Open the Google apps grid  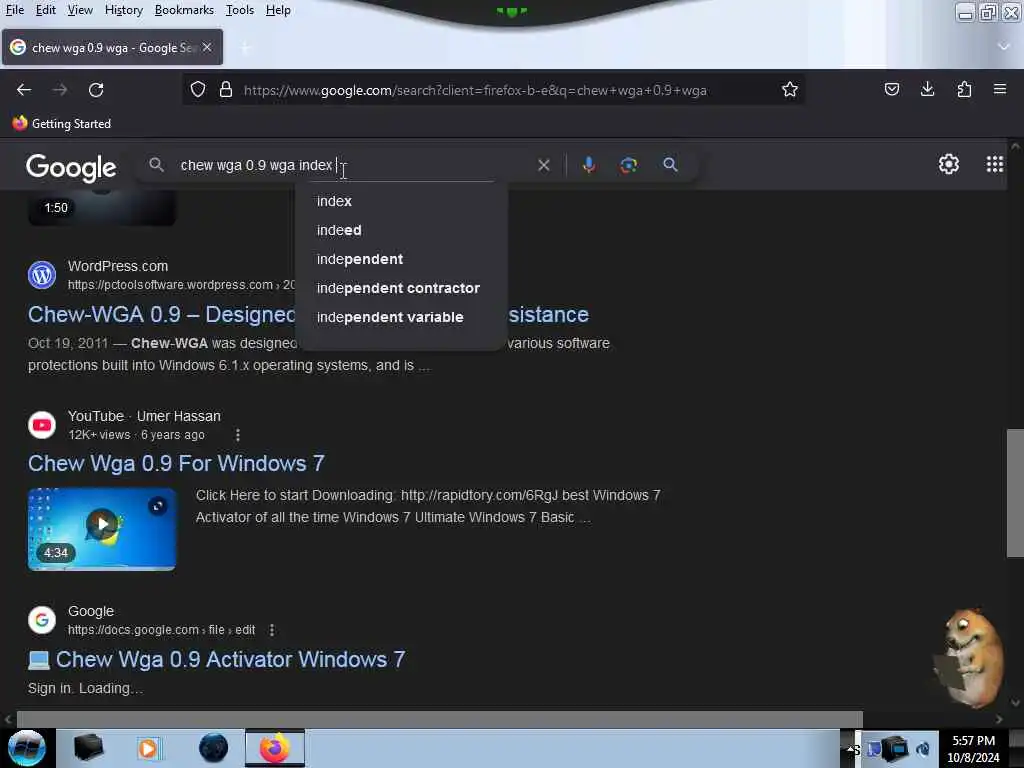[x=994, y=164]
